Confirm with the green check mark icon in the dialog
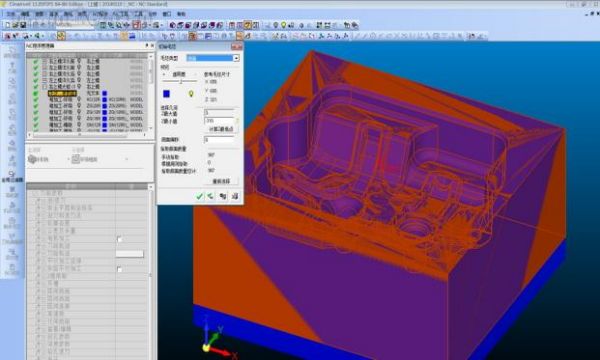 click(x=199, y=196)
